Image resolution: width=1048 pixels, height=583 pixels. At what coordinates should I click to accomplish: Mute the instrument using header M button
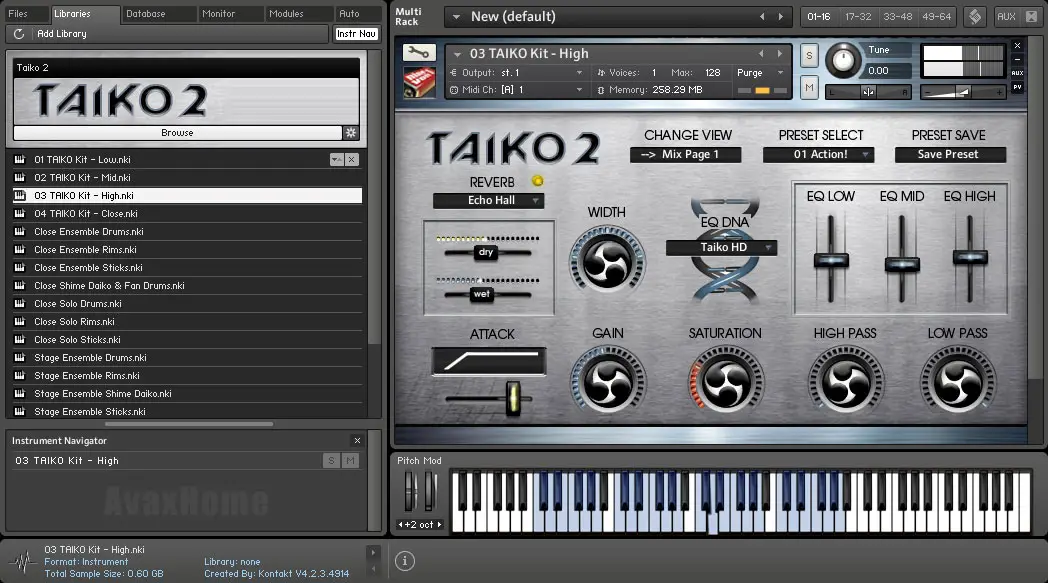coord(809,88)
